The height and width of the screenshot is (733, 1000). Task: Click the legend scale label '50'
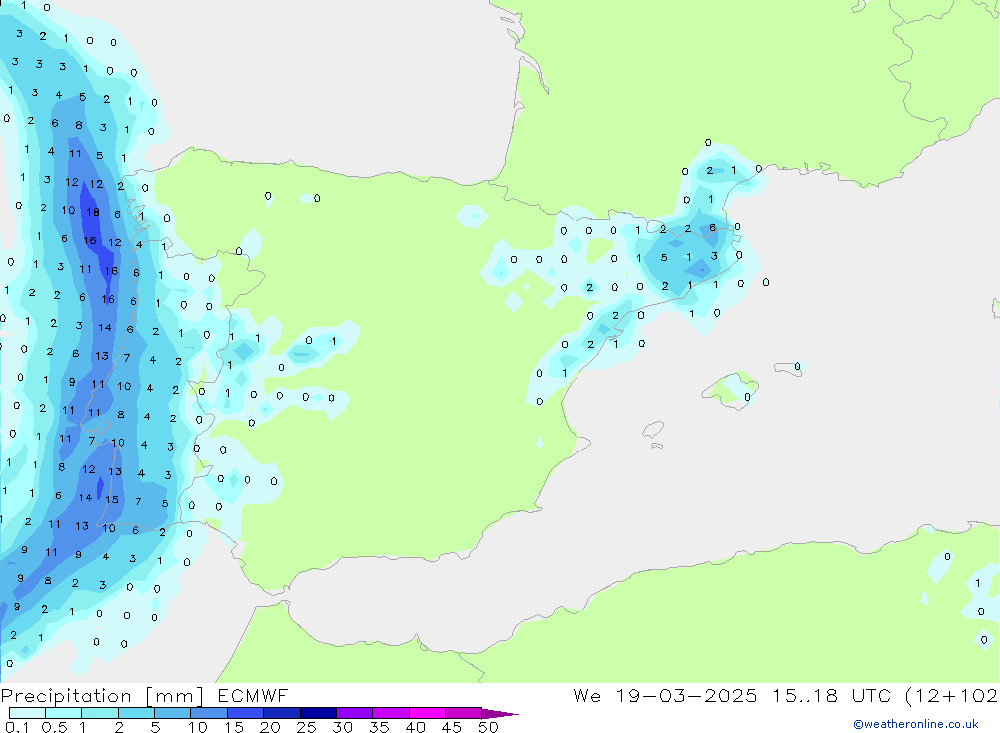(488, 727)
